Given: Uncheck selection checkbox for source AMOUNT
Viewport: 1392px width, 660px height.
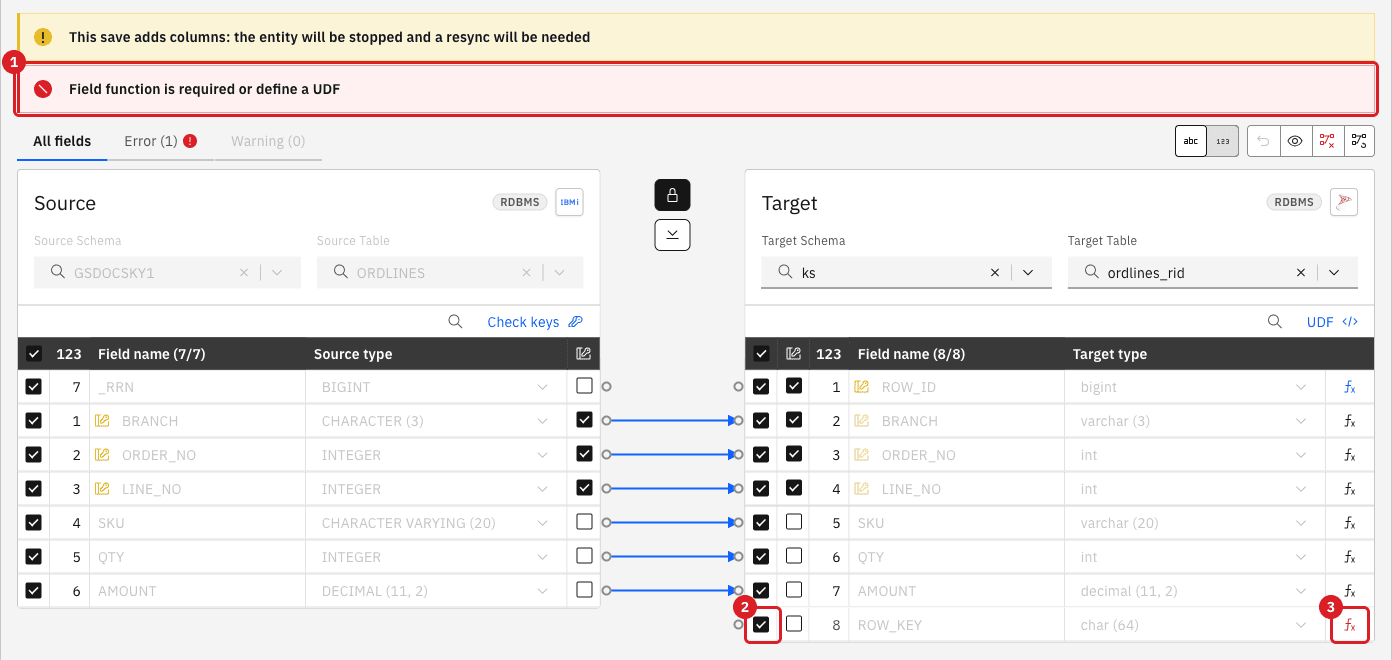Looking at the screenshot, I should coord(34,590).
